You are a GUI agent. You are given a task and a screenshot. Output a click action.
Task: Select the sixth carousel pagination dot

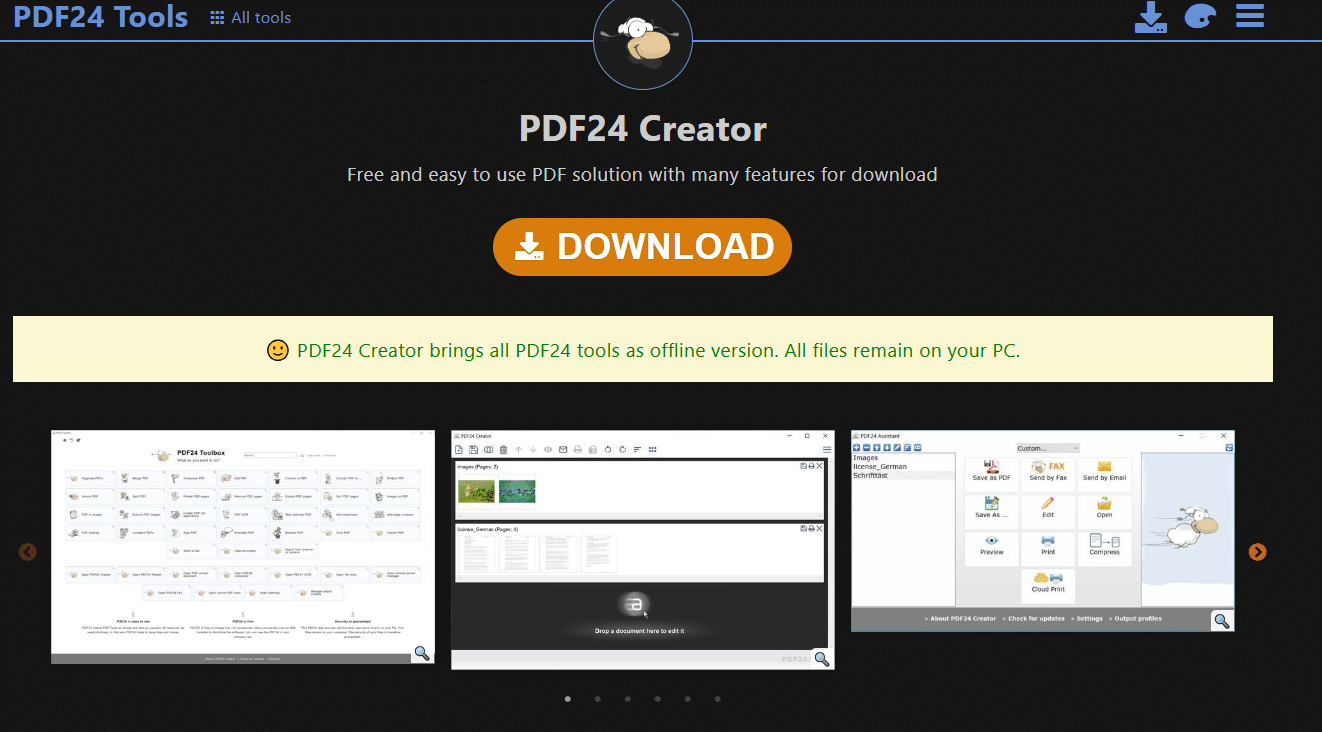pyautogui.click(x=718, y=699)
